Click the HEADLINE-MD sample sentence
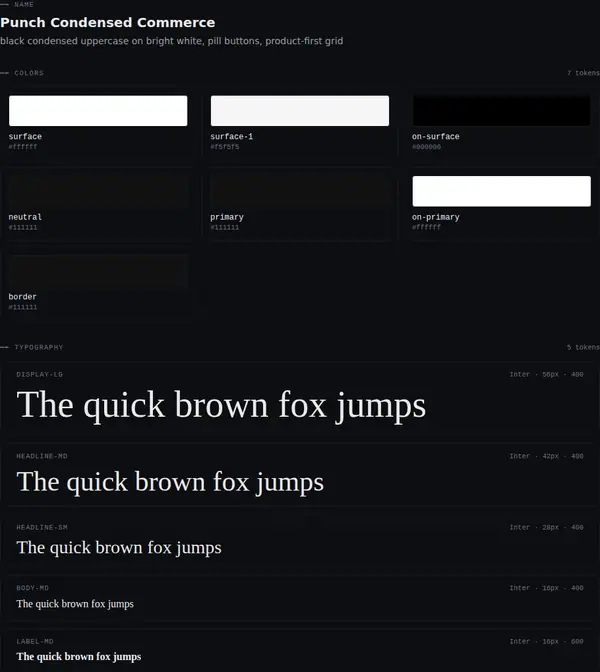Image resolution: width=600 pixels, height=672 pixels. point(170,483)
